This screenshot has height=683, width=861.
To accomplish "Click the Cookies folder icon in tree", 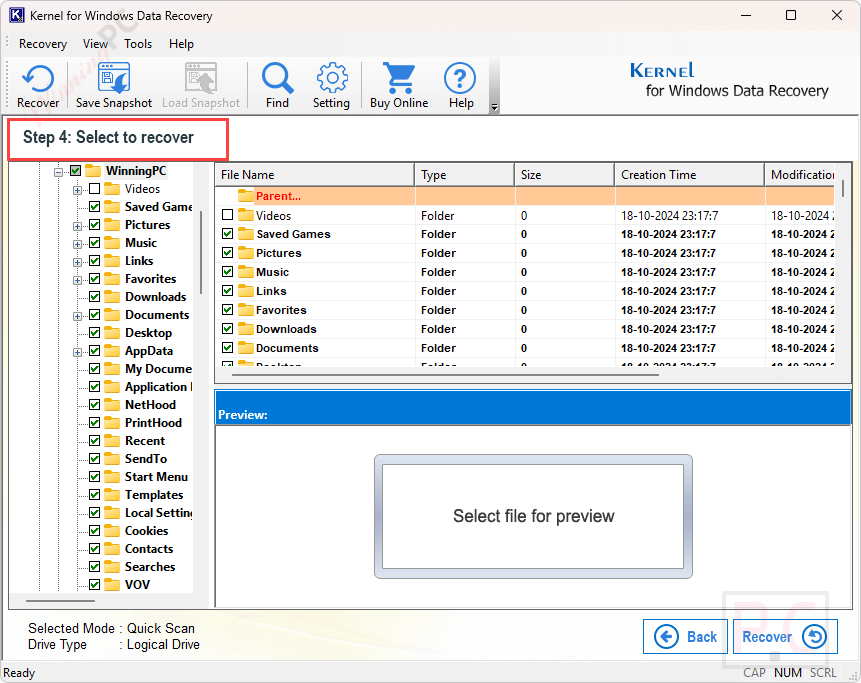I will [112, 531].
